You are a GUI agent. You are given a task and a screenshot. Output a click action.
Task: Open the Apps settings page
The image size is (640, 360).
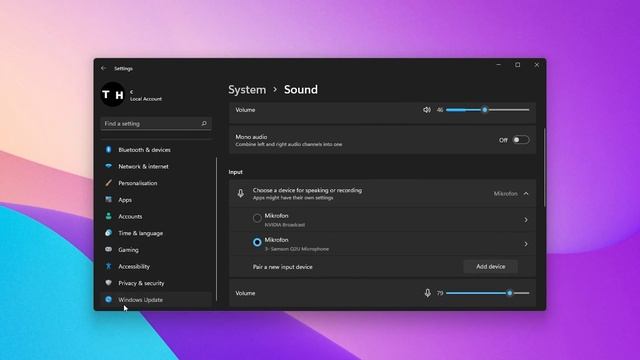click(156, 200)
